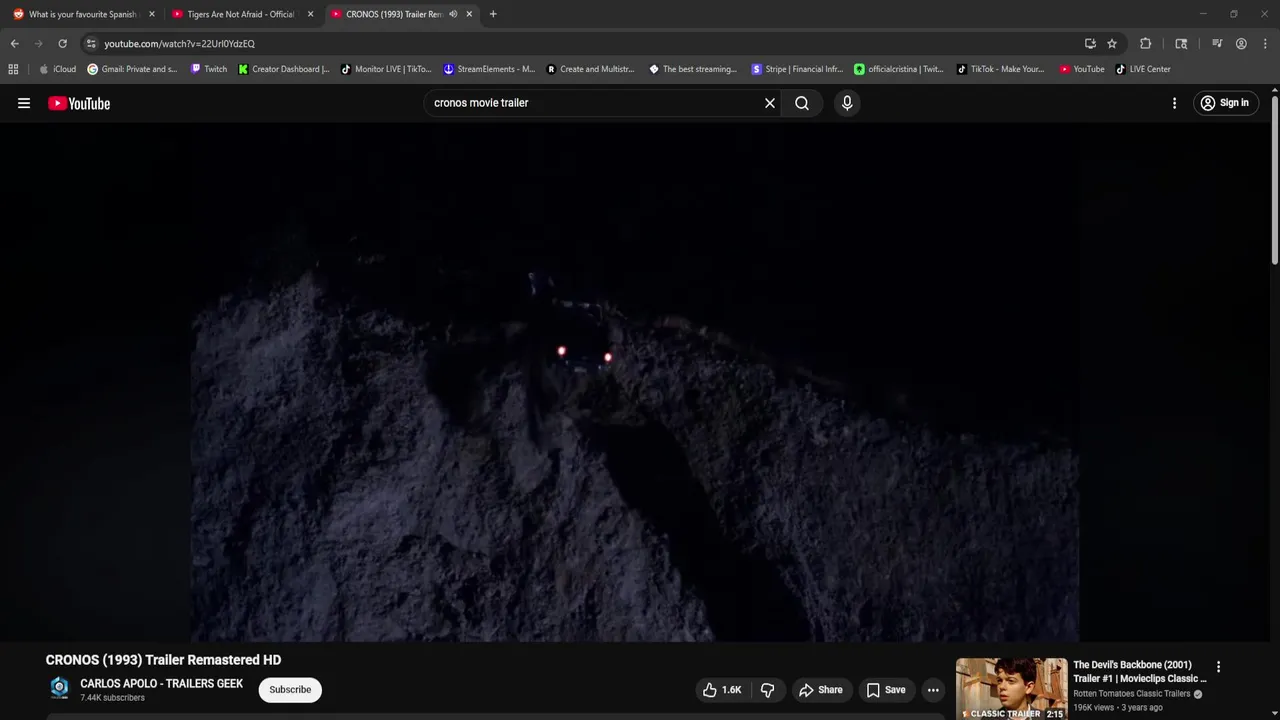Open Rotten Tomatoes Classic Trailers channel
Screen dimensions: 1280x720
point(1131,694)
